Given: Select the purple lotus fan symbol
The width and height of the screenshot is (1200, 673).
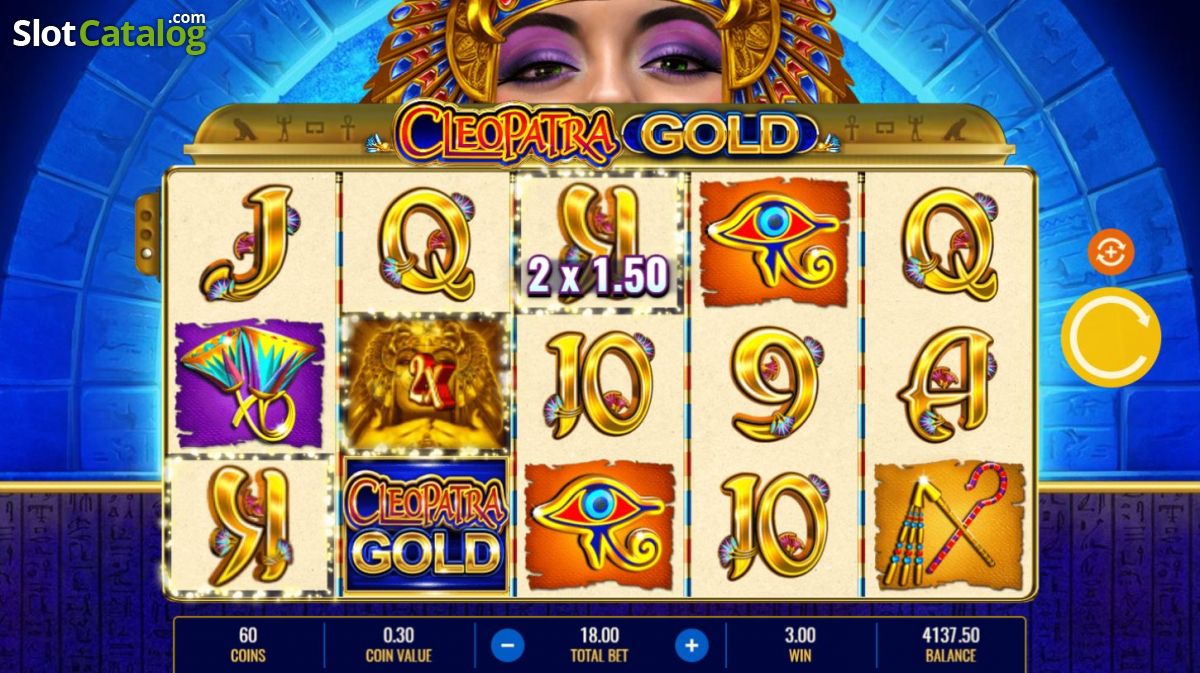Looking at the screenshot, I should 250,383.
